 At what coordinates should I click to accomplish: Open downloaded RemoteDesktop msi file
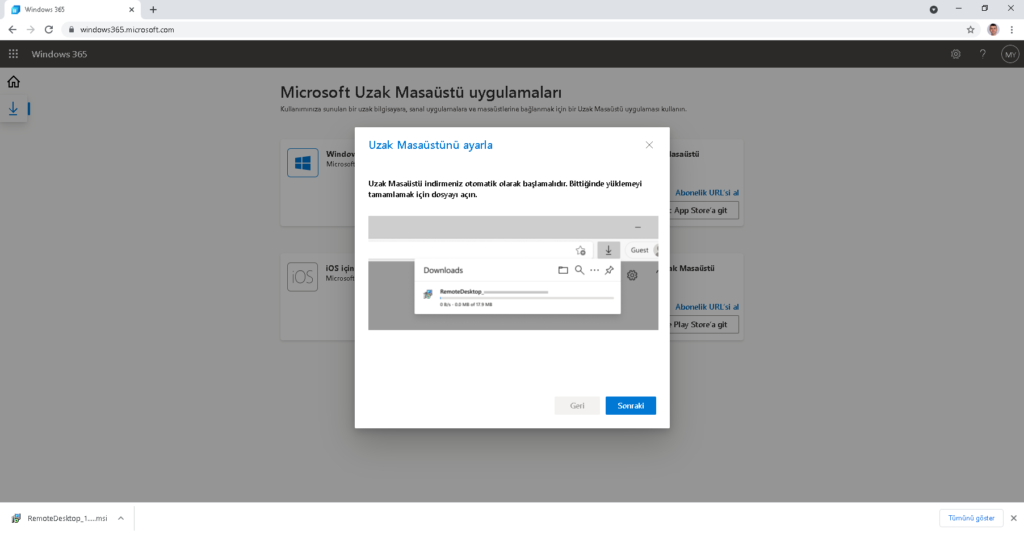(x=59, y=518)
